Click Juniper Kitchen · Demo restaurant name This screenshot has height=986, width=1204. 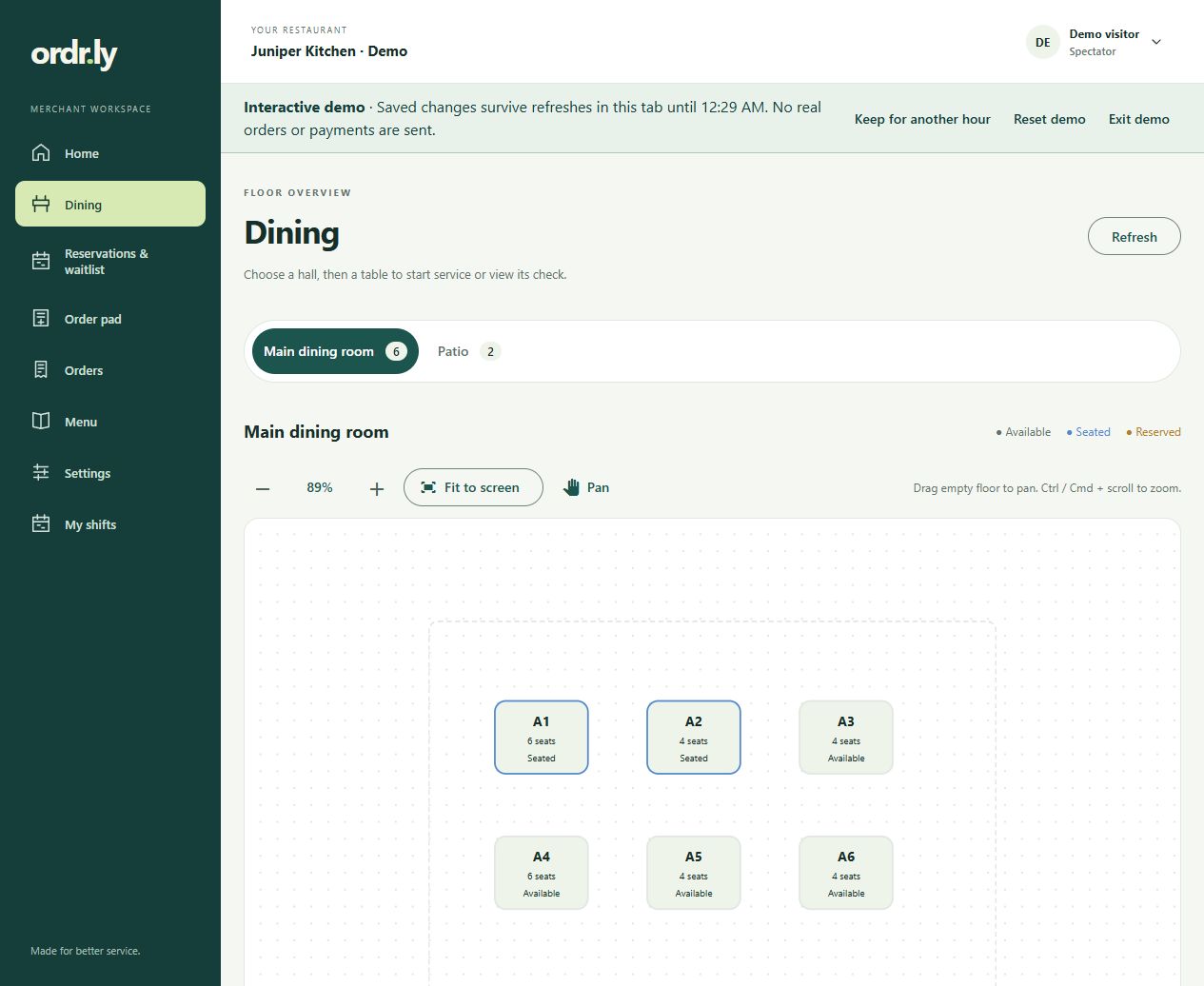[x=329, y=51]
